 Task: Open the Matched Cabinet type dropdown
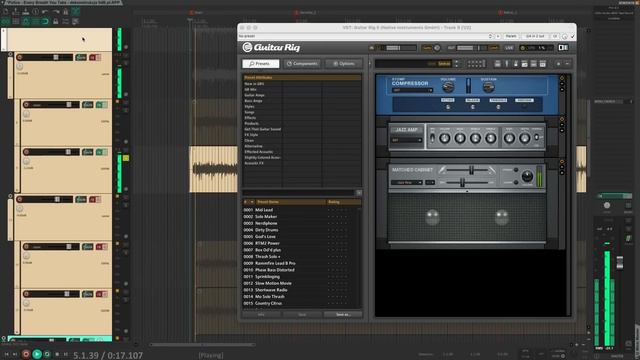click(x=407, y=182)
